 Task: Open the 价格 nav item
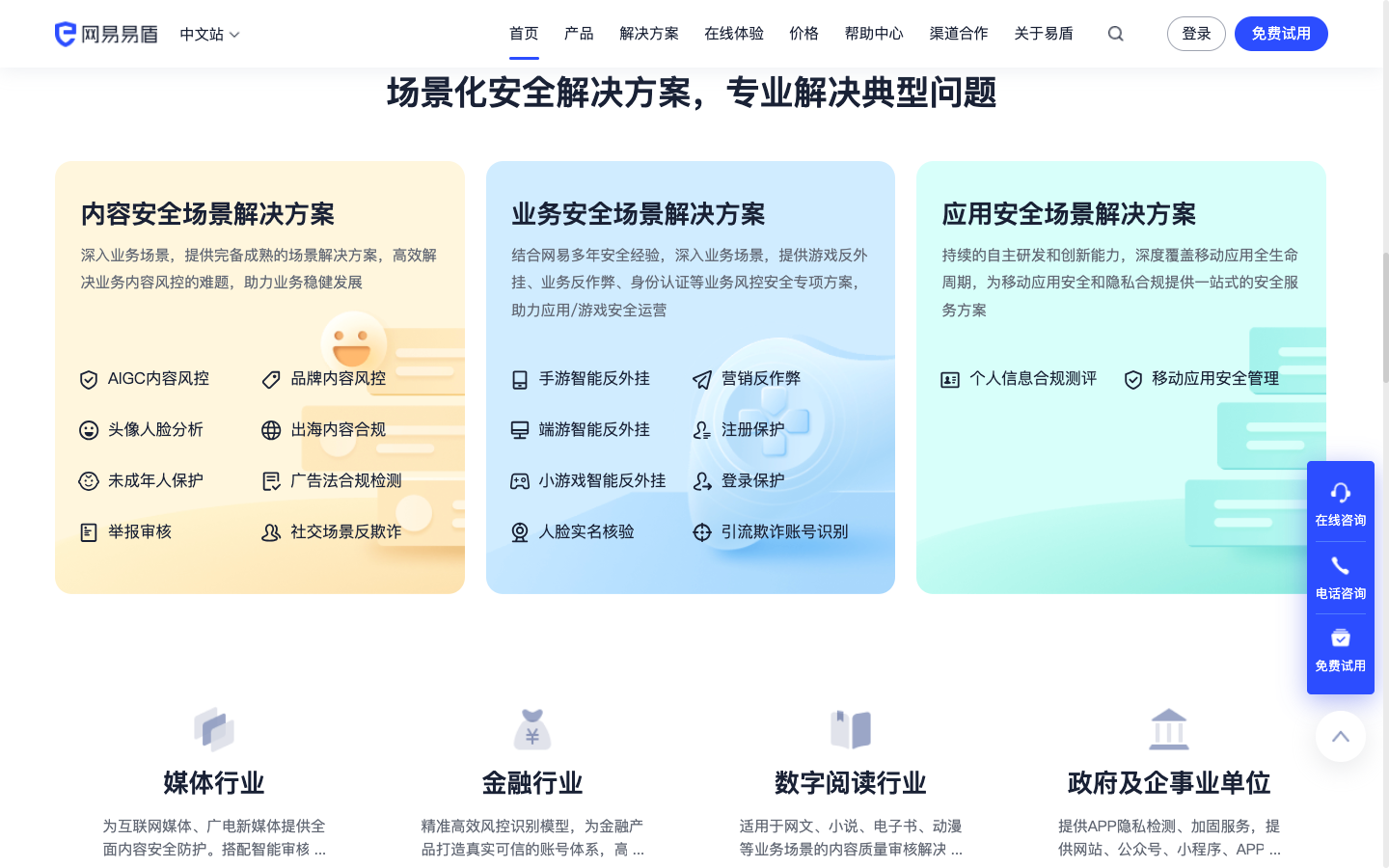pyautogui.click(x=803, y=34)
